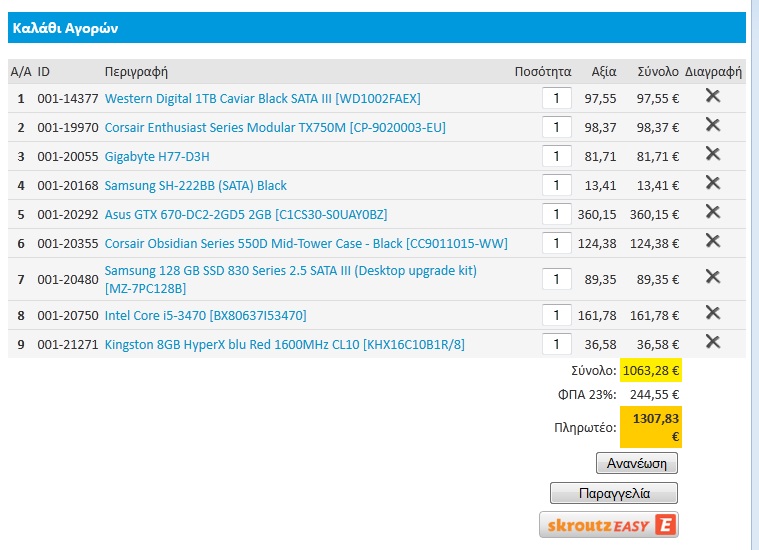Viewport: 759px width, 550px height.
Task: Open the Western Digital 1TB Caviar Black link
Action: (262, 99)
